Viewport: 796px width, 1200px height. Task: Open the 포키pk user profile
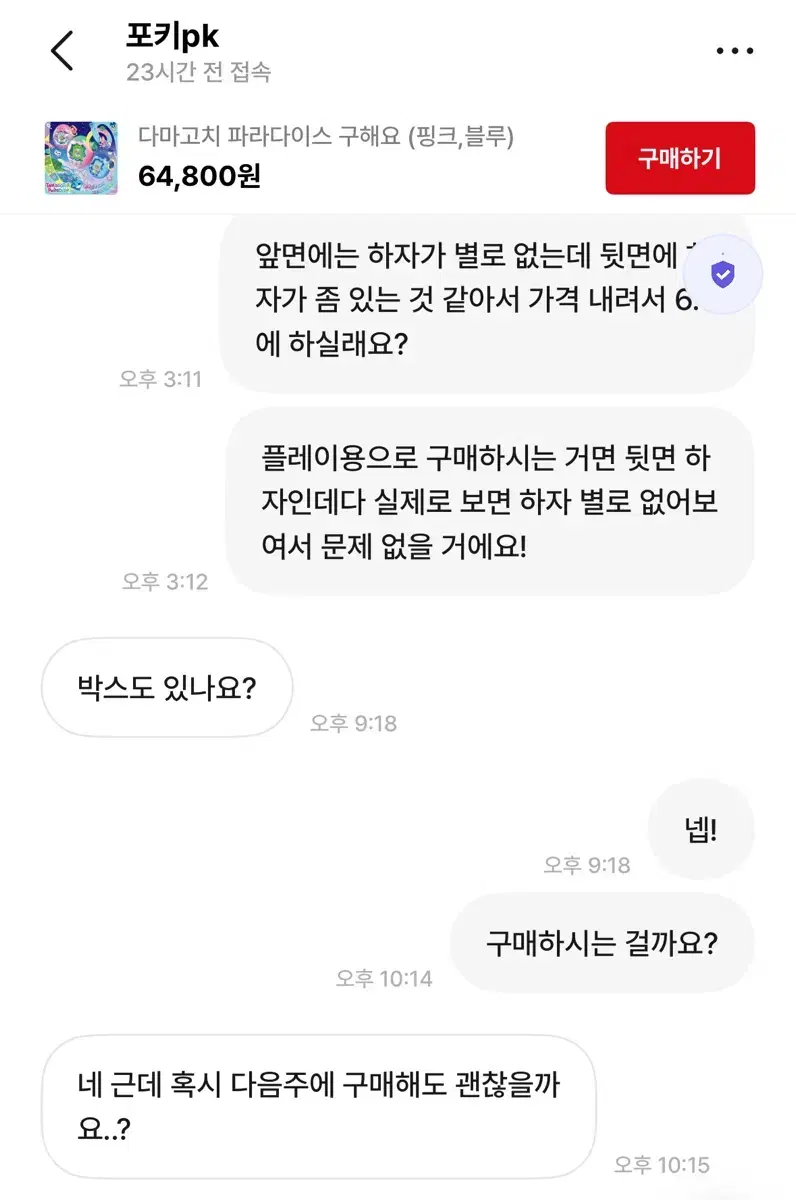coord(172,36)
